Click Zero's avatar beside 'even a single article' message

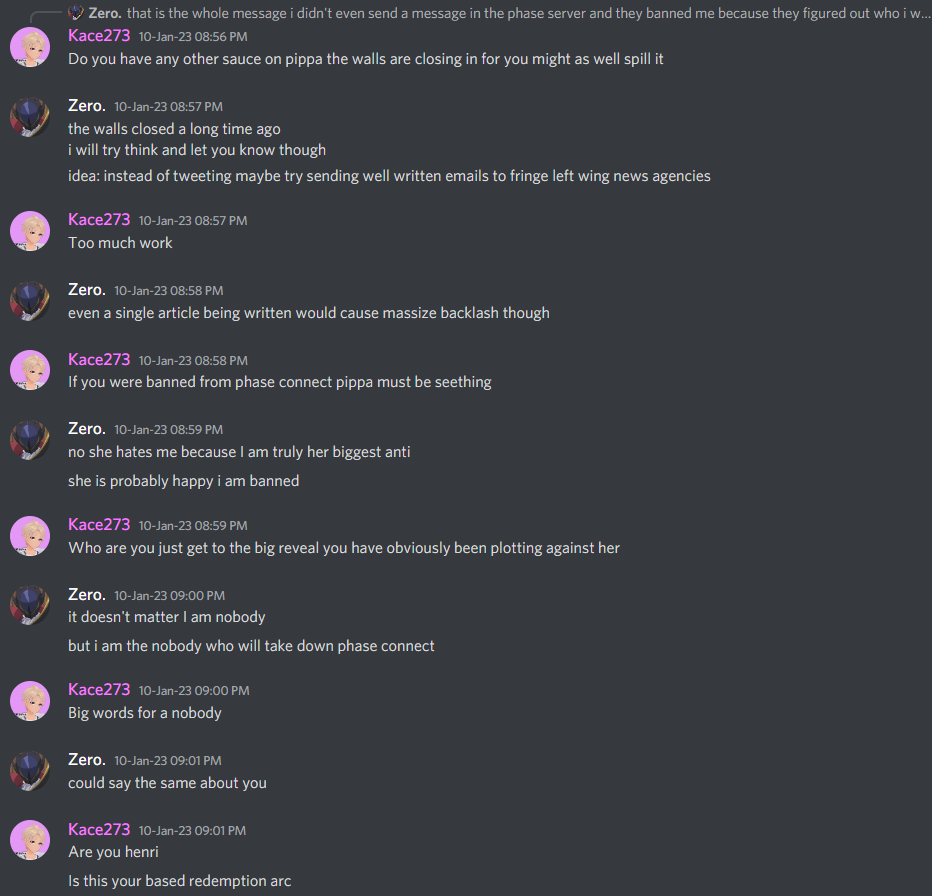(x=30, y=301)
